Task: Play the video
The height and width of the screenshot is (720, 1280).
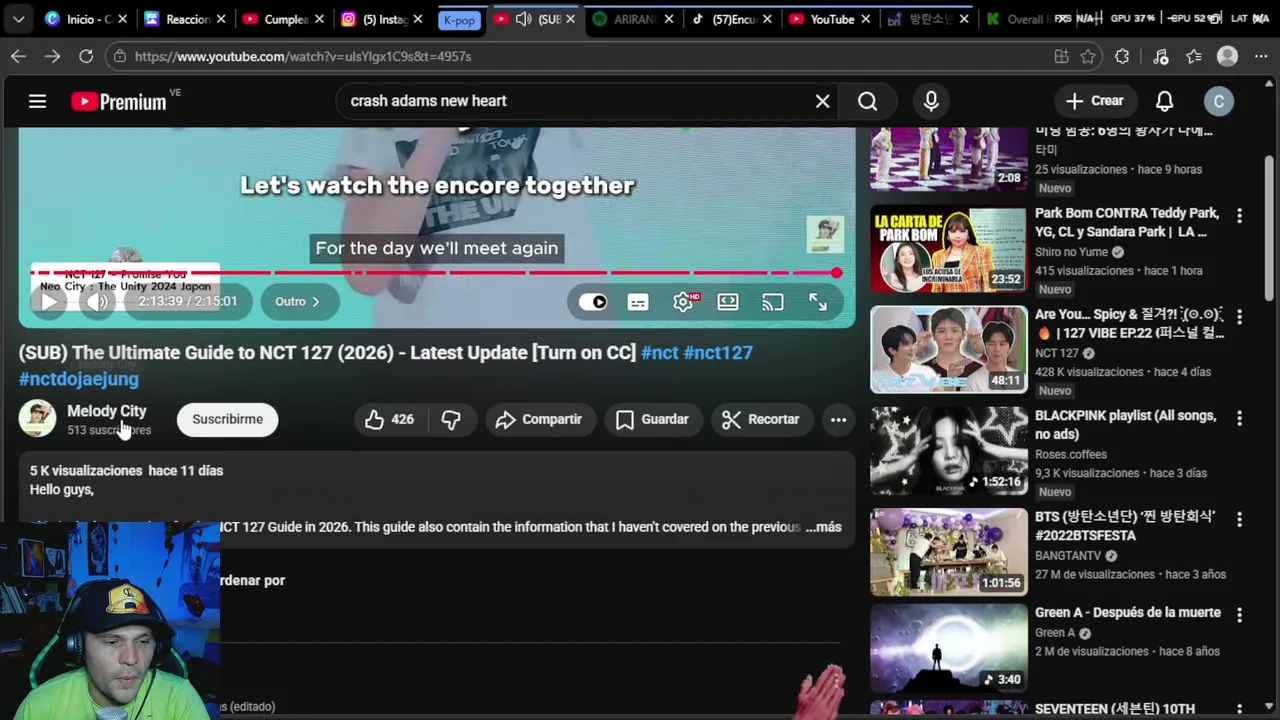Action: [x=48, y=301]
